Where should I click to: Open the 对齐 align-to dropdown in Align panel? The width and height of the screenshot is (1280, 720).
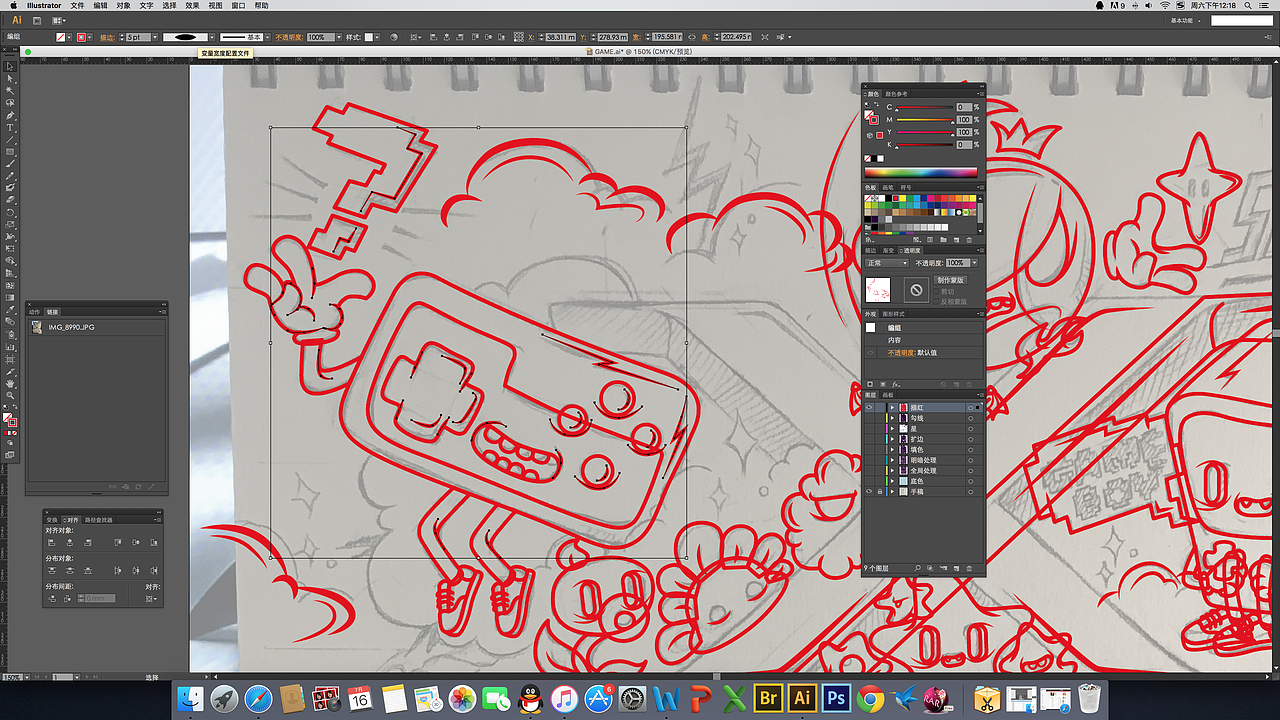tap(151, 598)
